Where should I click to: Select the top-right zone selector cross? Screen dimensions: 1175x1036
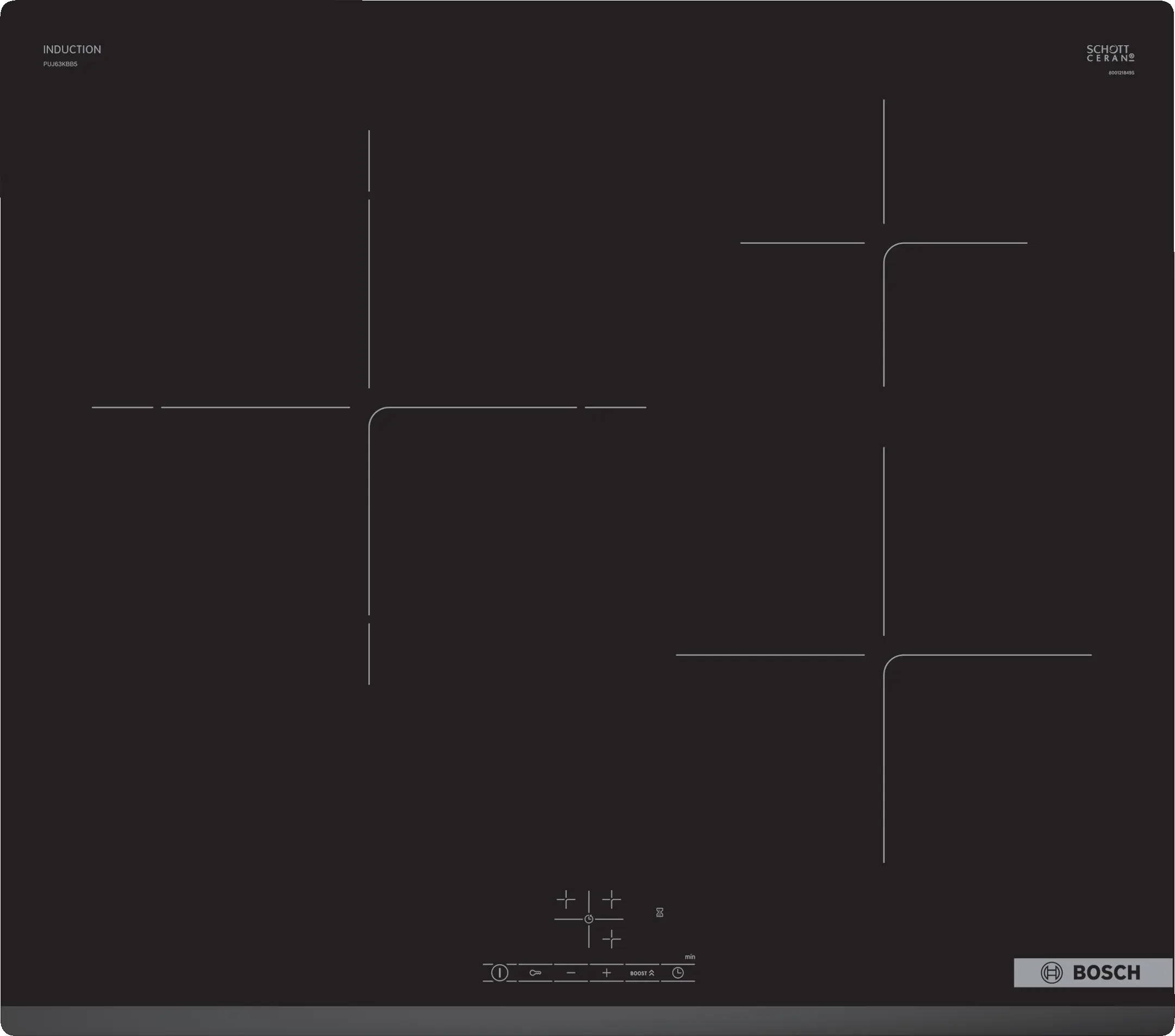coord(611,899)
